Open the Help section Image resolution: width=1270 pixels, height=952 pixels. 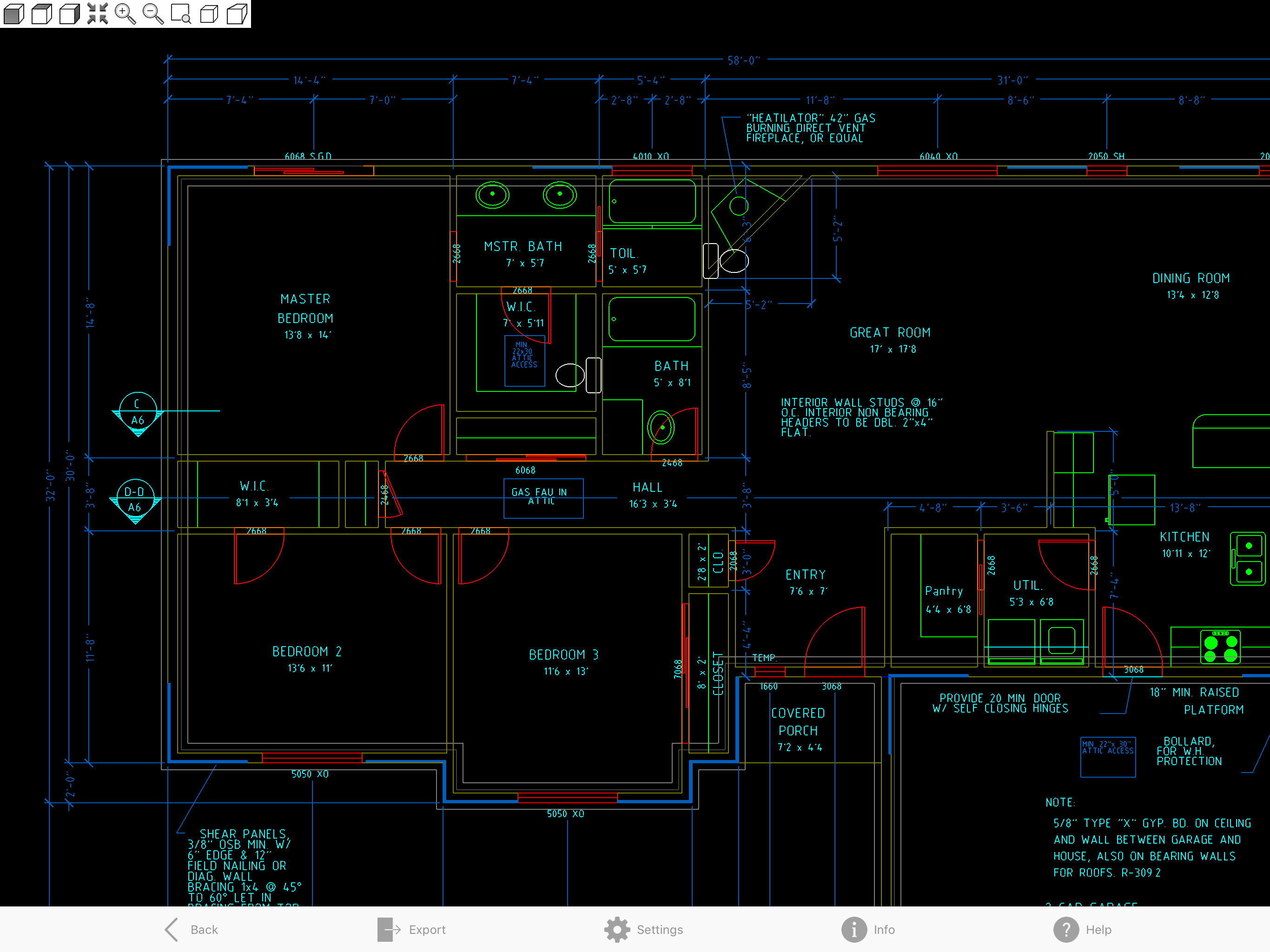1082,929
